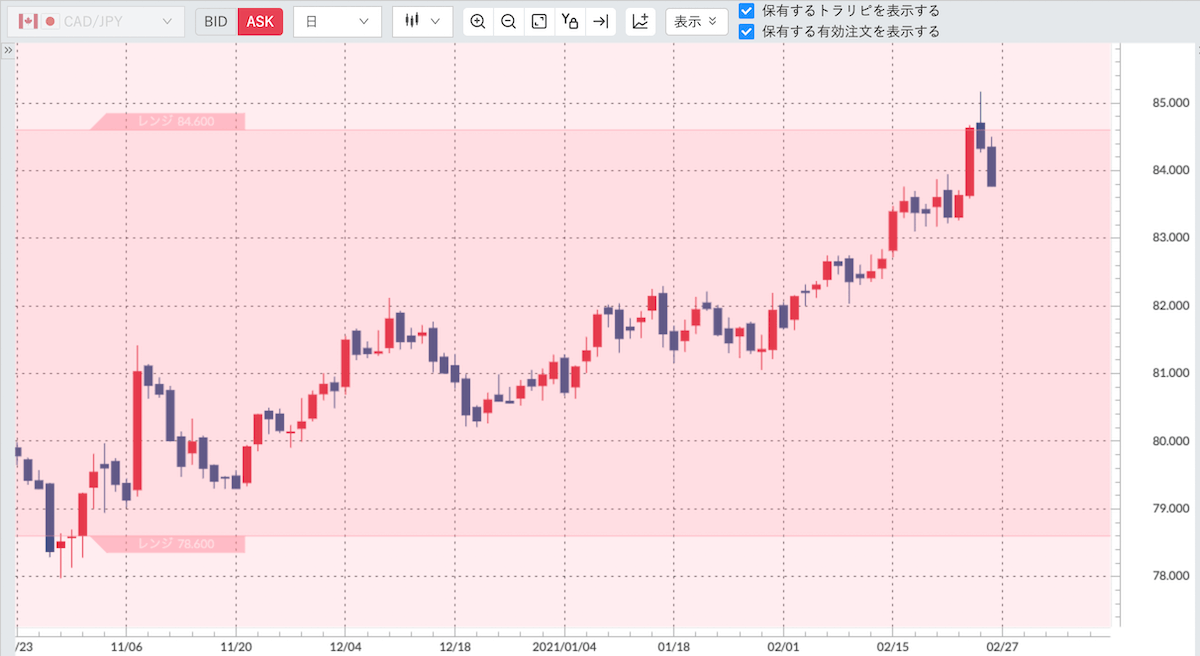The width and height of the screenshot is (1200, 656).
Task: Switch price display to BID
Action: tap(216, 21)
